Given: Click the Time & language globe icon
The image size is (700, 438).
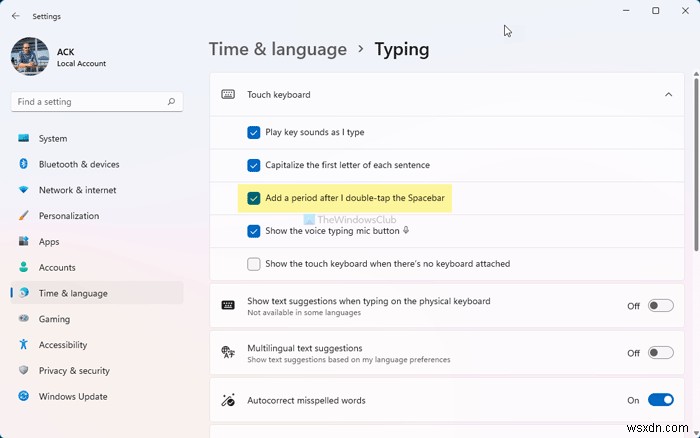Looking at the screenshot, I should pyautogui.click(x=24, y=293).
